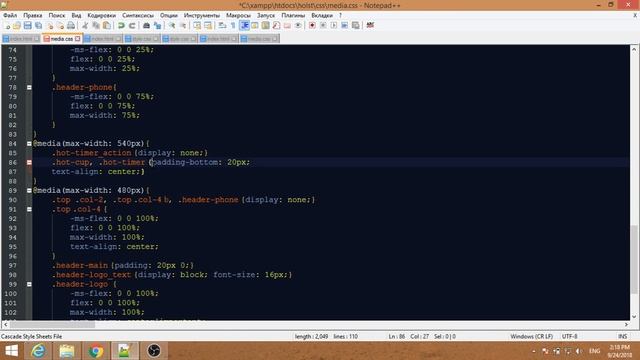Image resolution: width=640 pixels, height=360 pixels.
Task: Cut the selection using the scissors icon
Action: 85,26
